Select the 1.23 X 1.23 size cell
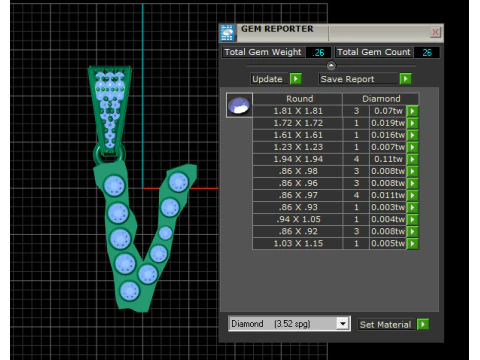 (298, 147)
